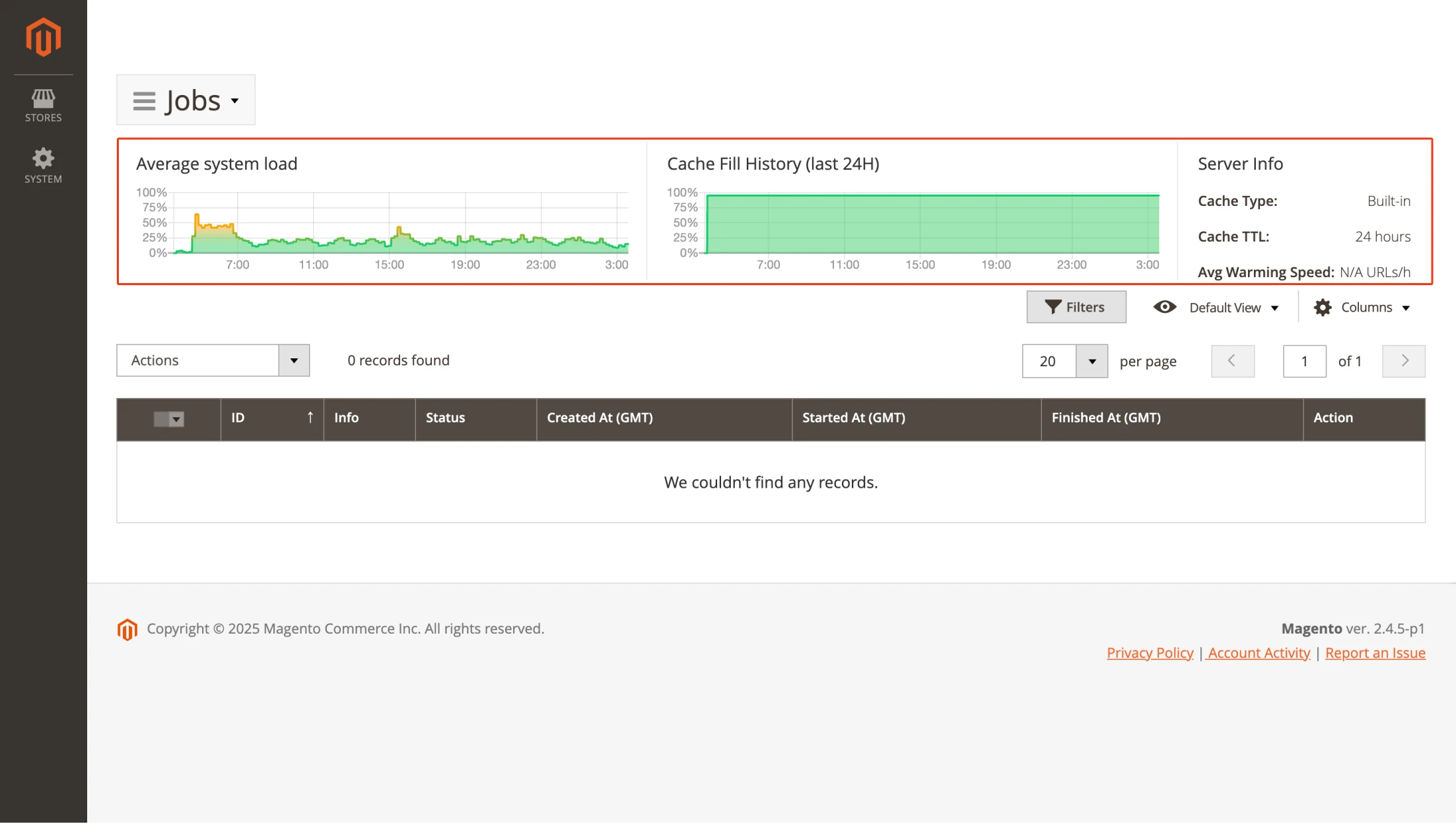
Task: Expand the Default View selector
Action: click(x=1233, y=308)
